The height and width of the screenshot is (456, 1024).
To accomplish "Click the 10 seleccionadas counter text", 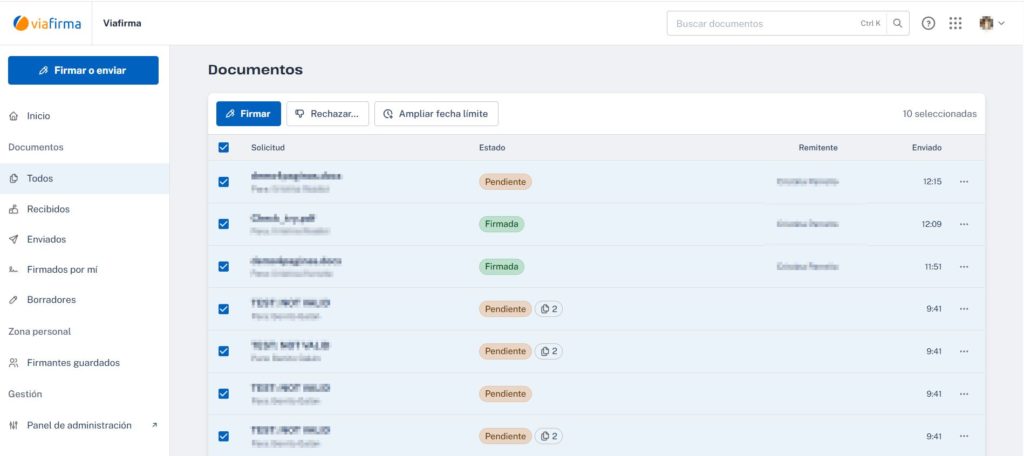I will [x=940, y=114].
